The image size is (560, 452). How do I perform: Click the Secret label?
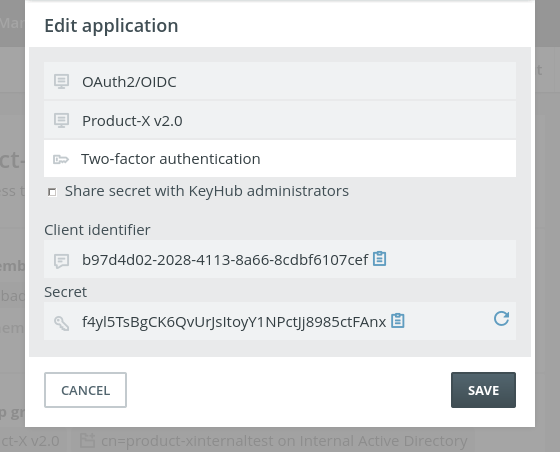(65, 292)
